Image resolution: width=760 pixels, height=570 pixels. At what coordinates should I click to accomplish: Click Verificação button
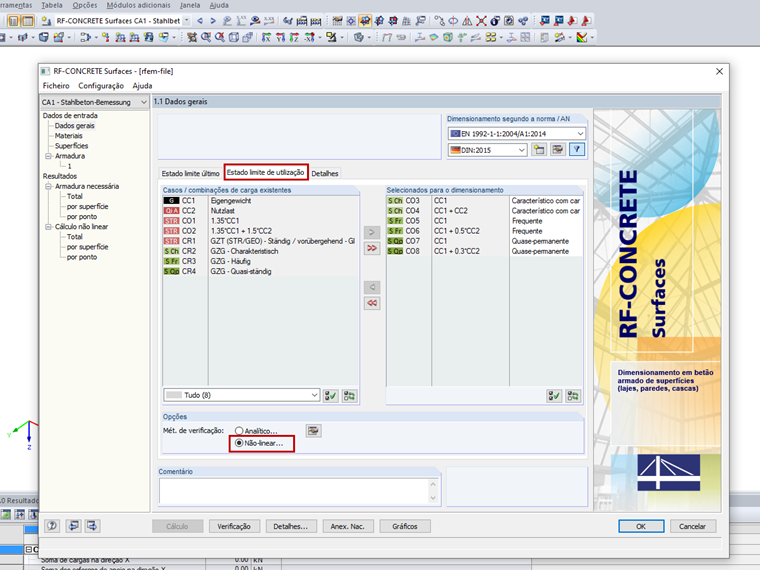234,526
